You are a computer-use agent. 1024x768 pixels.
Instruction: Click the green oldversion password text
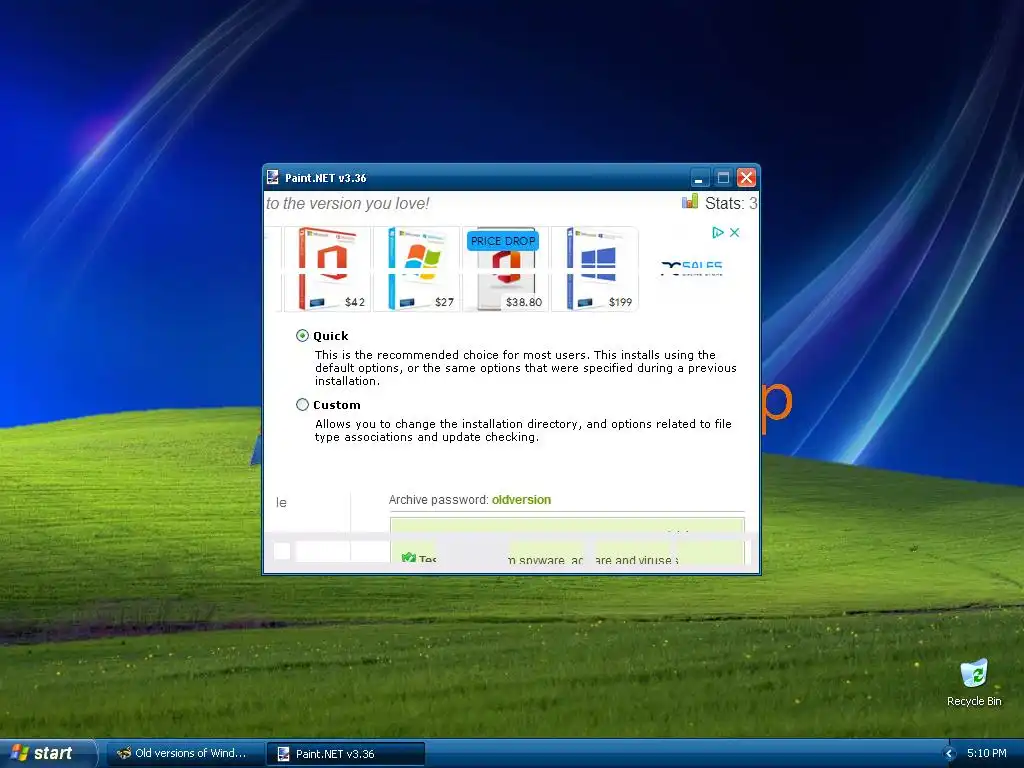[x=521, y=500]
